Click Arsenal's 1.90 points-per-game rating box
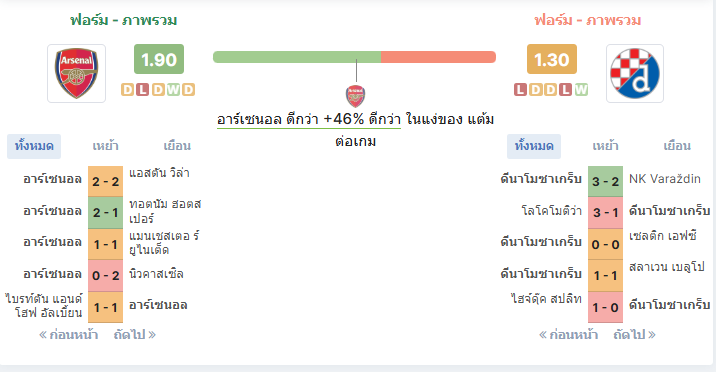716x372 pixels. (159, 59)
